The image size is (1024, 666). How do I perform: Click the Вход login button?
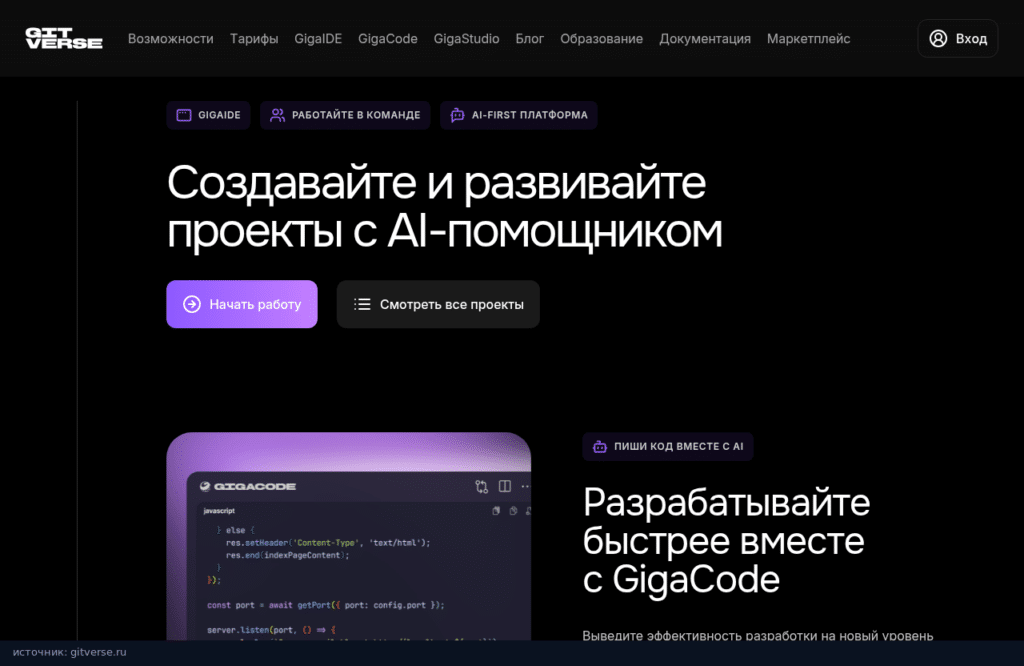pyautogui.click(x=958, y=39)
